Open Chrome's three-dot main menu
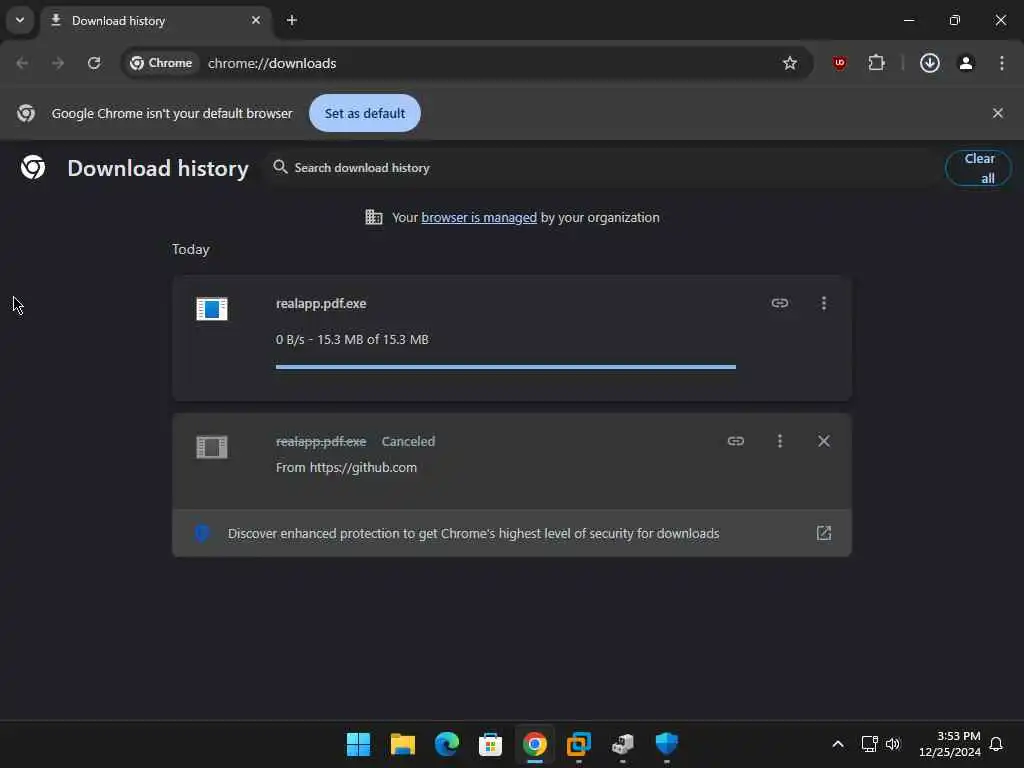This screenshot has width=1024, height=768. 1002,63
